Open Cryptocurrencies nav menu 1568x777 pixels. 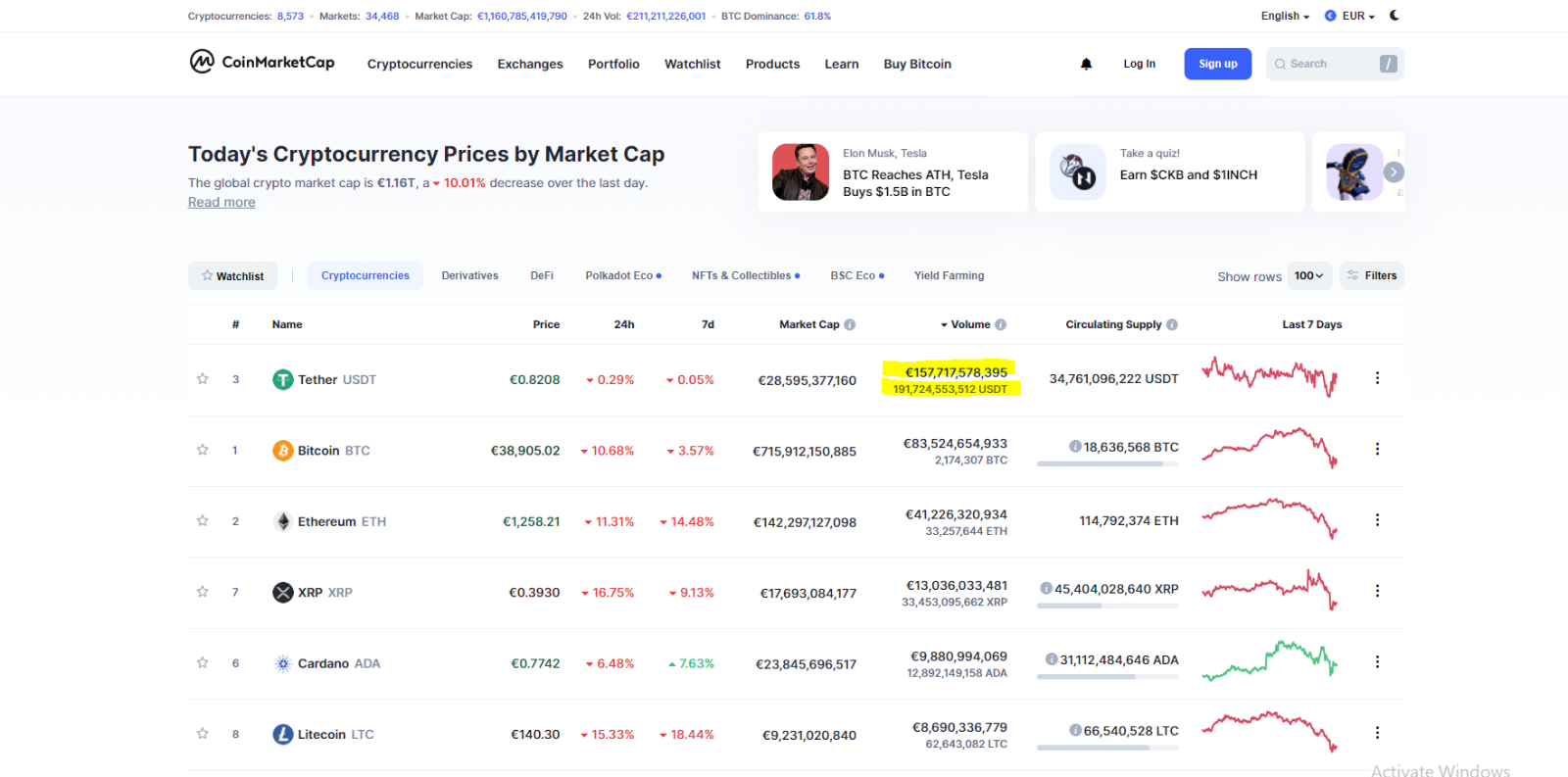[419, 64]
